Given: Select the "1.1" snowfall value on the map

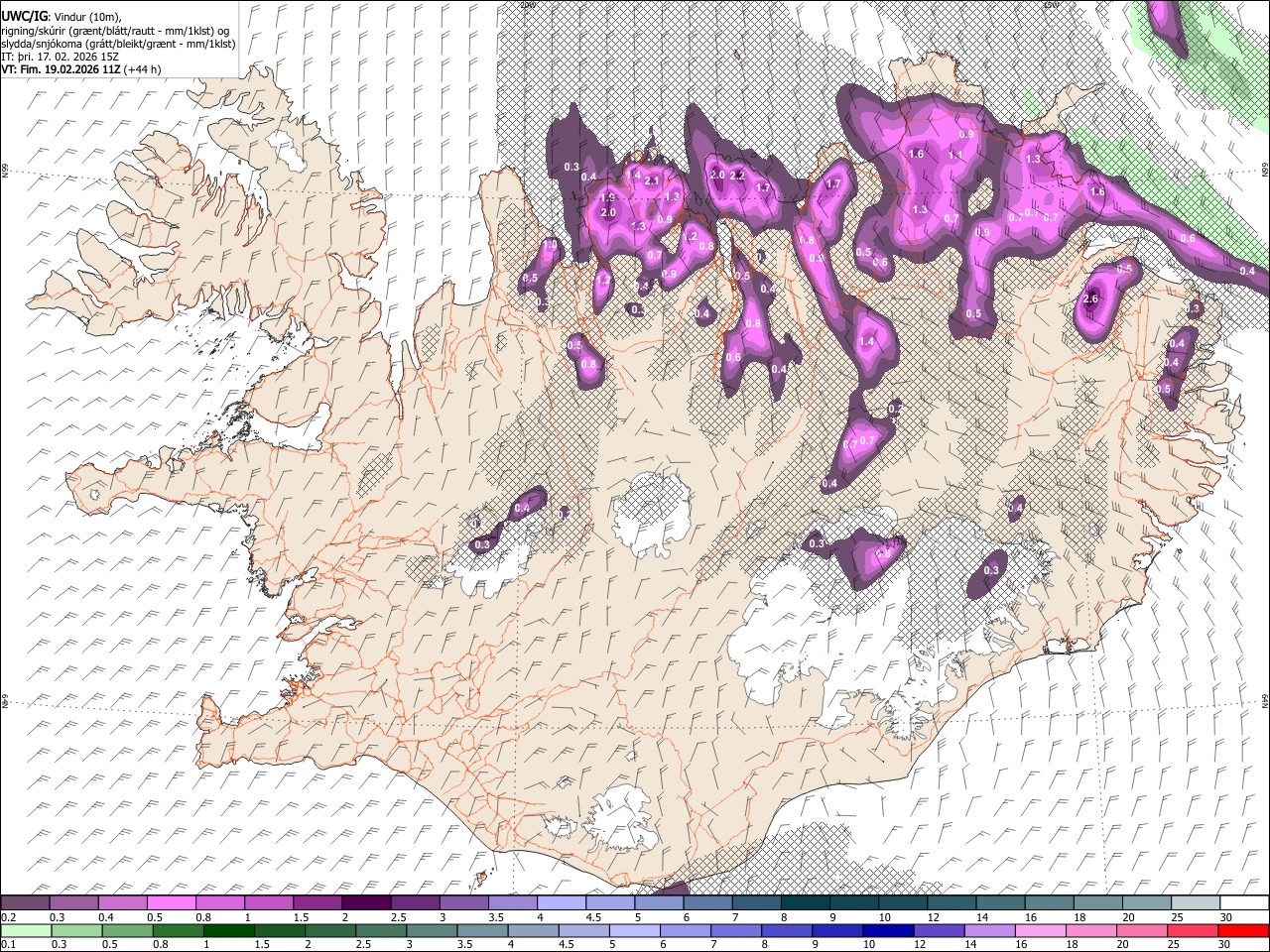Looking at the screenshot, I should pos(955,155).
